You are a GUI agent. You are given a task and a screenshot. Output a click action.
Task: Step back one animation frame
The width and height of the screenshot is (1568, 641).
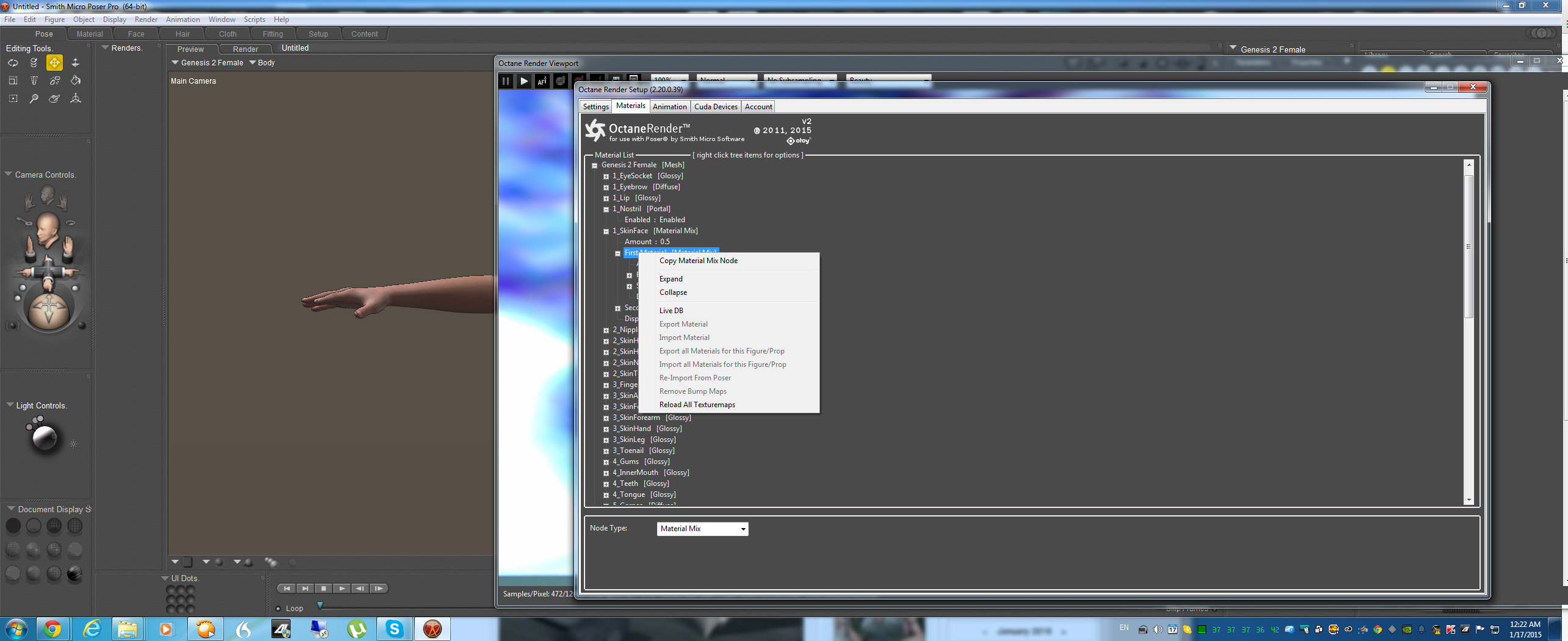click(360, 588)
